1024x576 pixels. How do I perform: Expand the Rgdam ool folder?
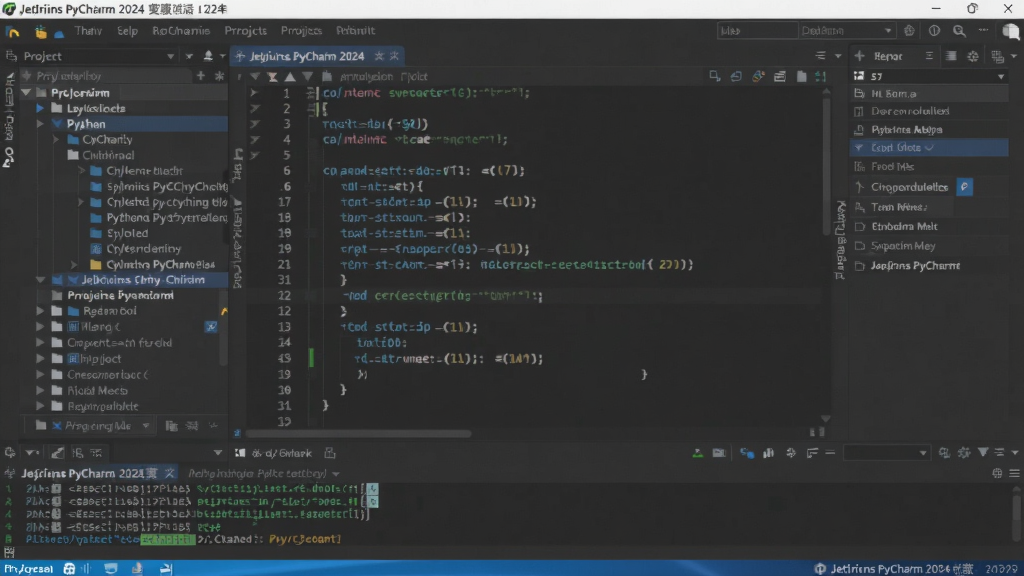tap(40, 311)
